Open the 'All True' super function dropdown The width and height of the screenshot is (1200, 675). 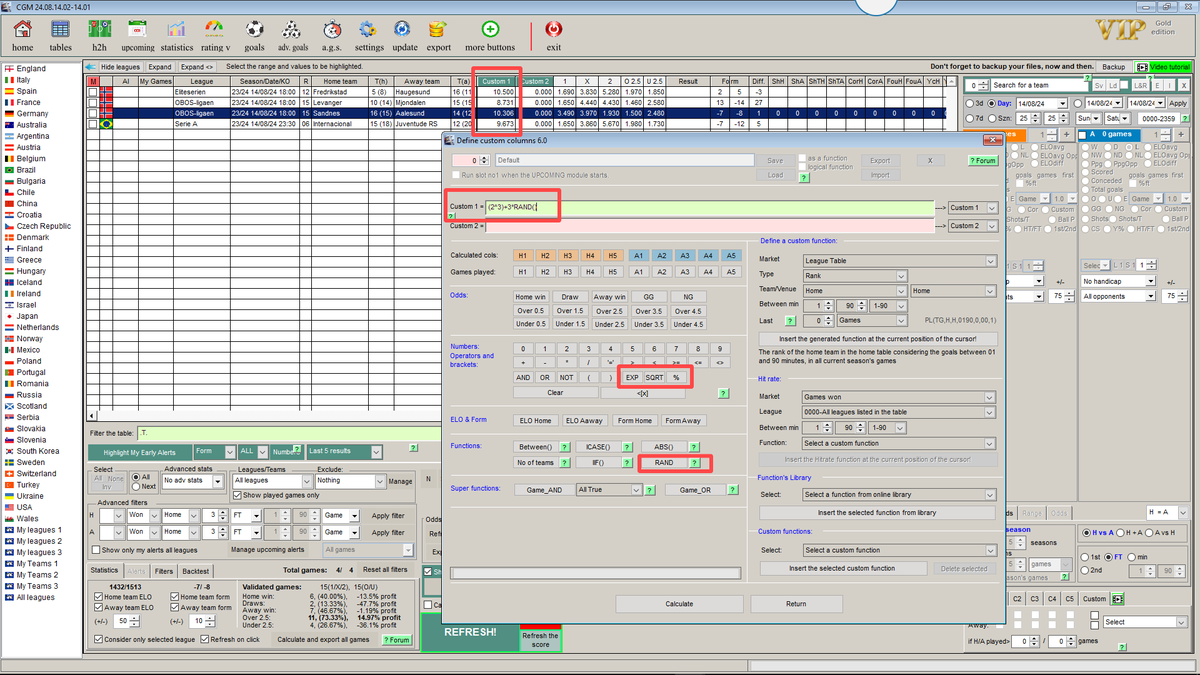[608, 490]
